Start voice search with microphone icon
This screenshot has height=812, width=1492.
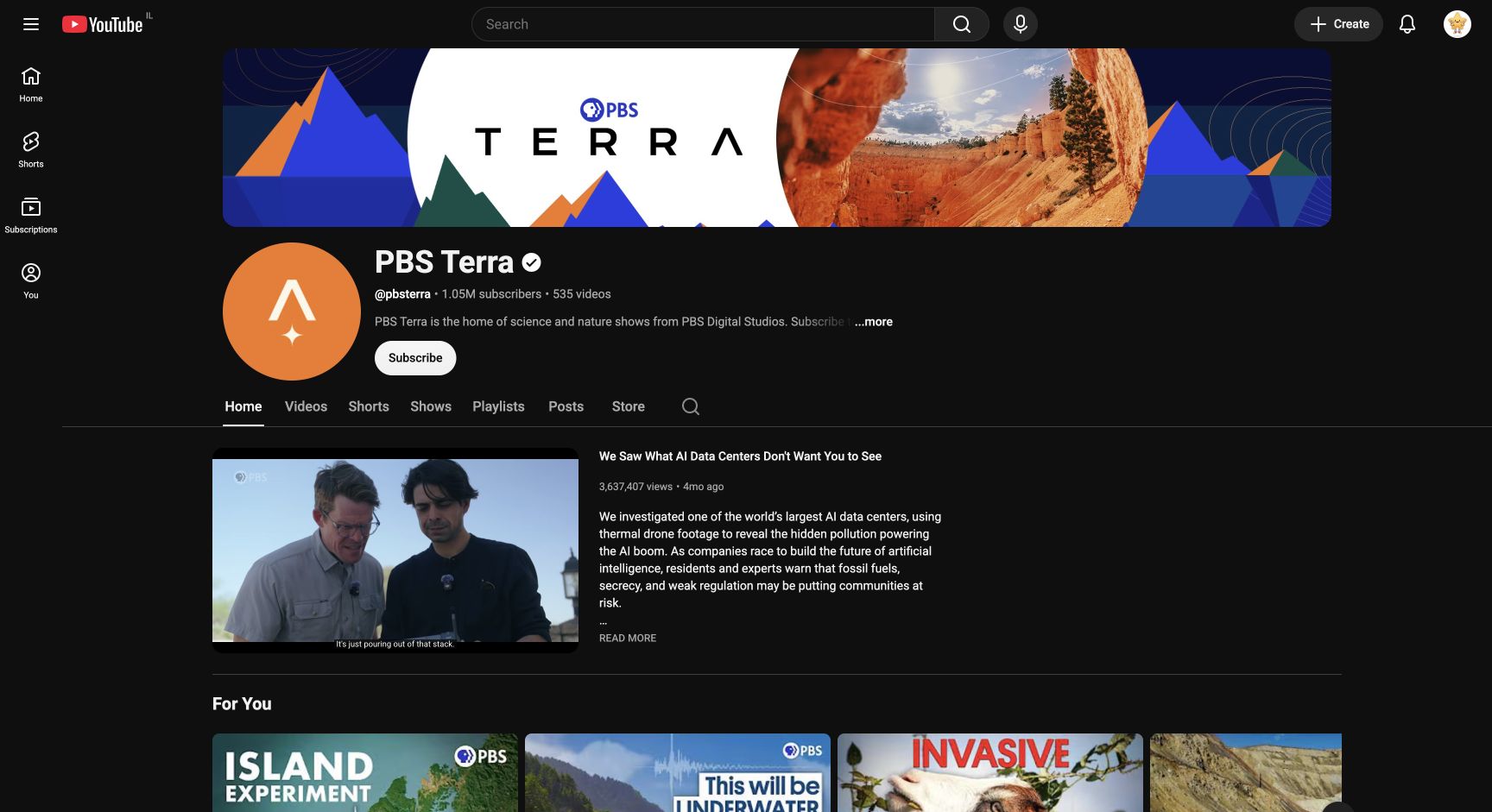click(x=1020, y=24)
